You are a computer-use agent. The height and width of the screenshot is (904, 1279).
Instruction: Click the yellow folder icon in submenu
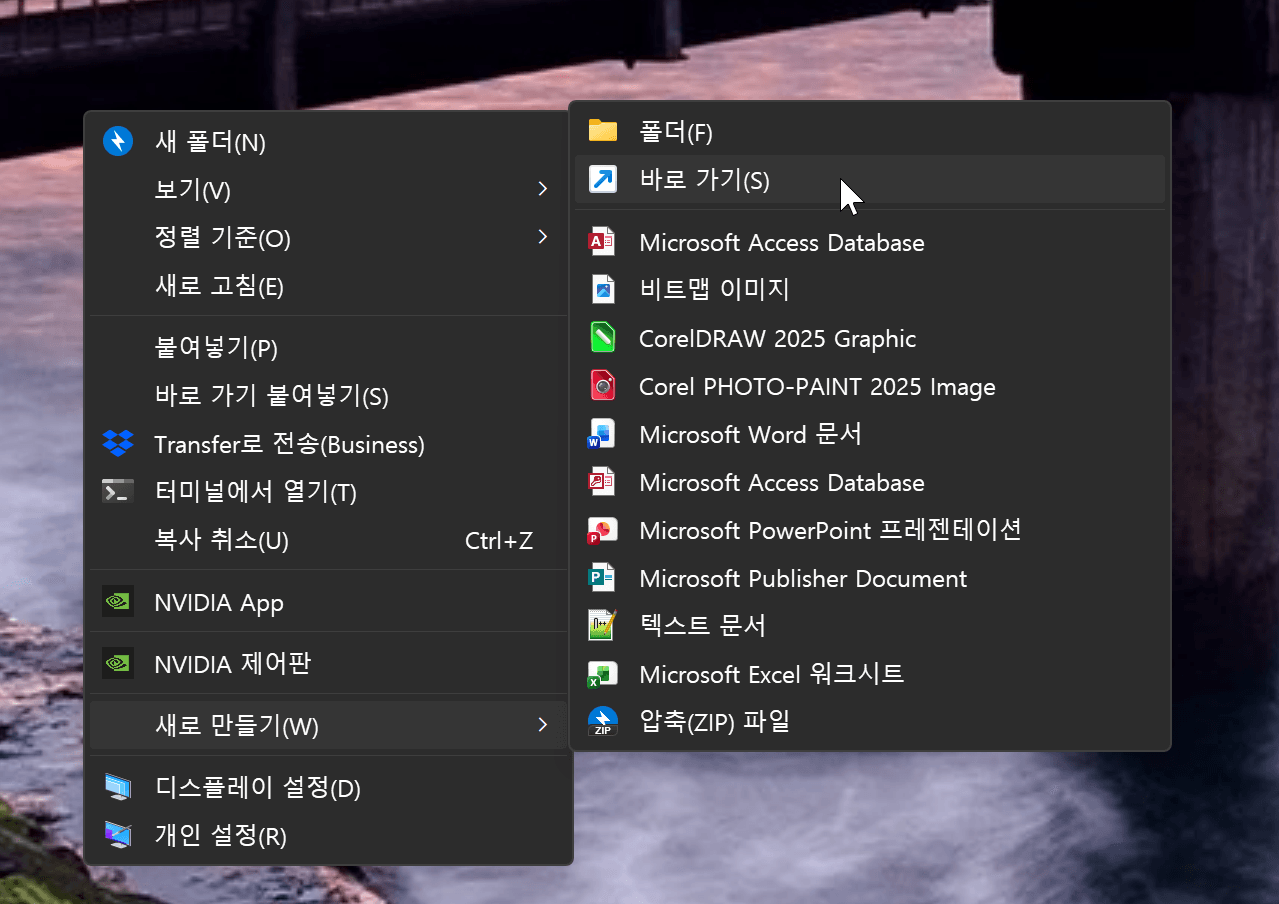(603, 131)
